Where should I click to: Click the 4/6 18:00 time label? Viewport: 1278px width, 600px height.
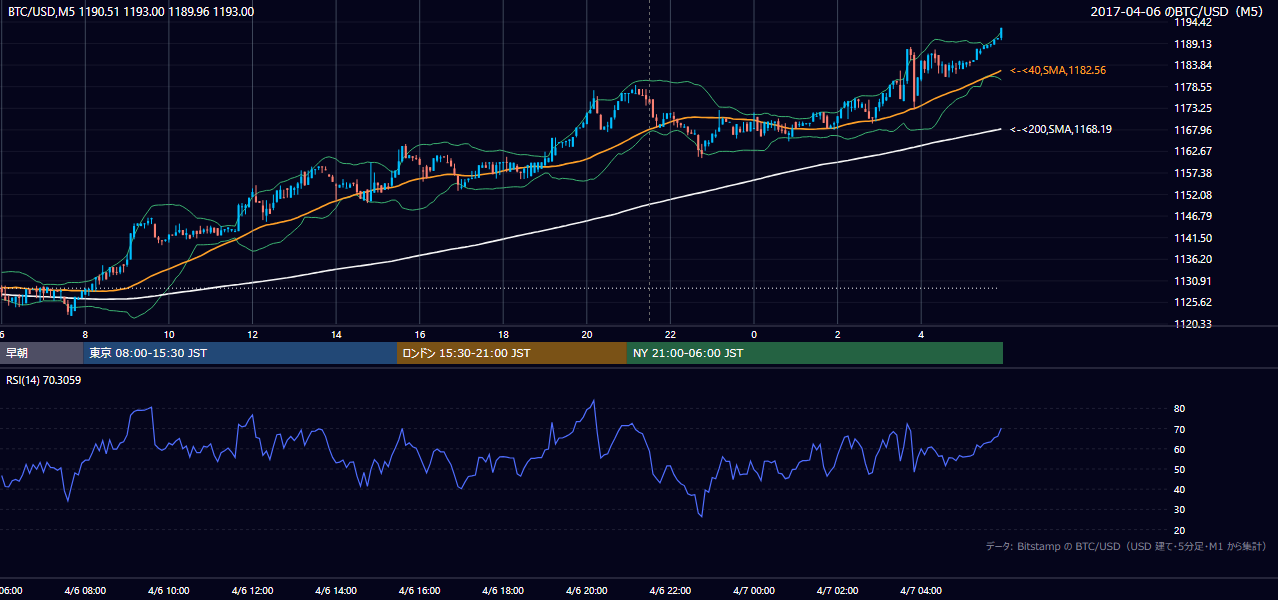(x=503, y=591)
